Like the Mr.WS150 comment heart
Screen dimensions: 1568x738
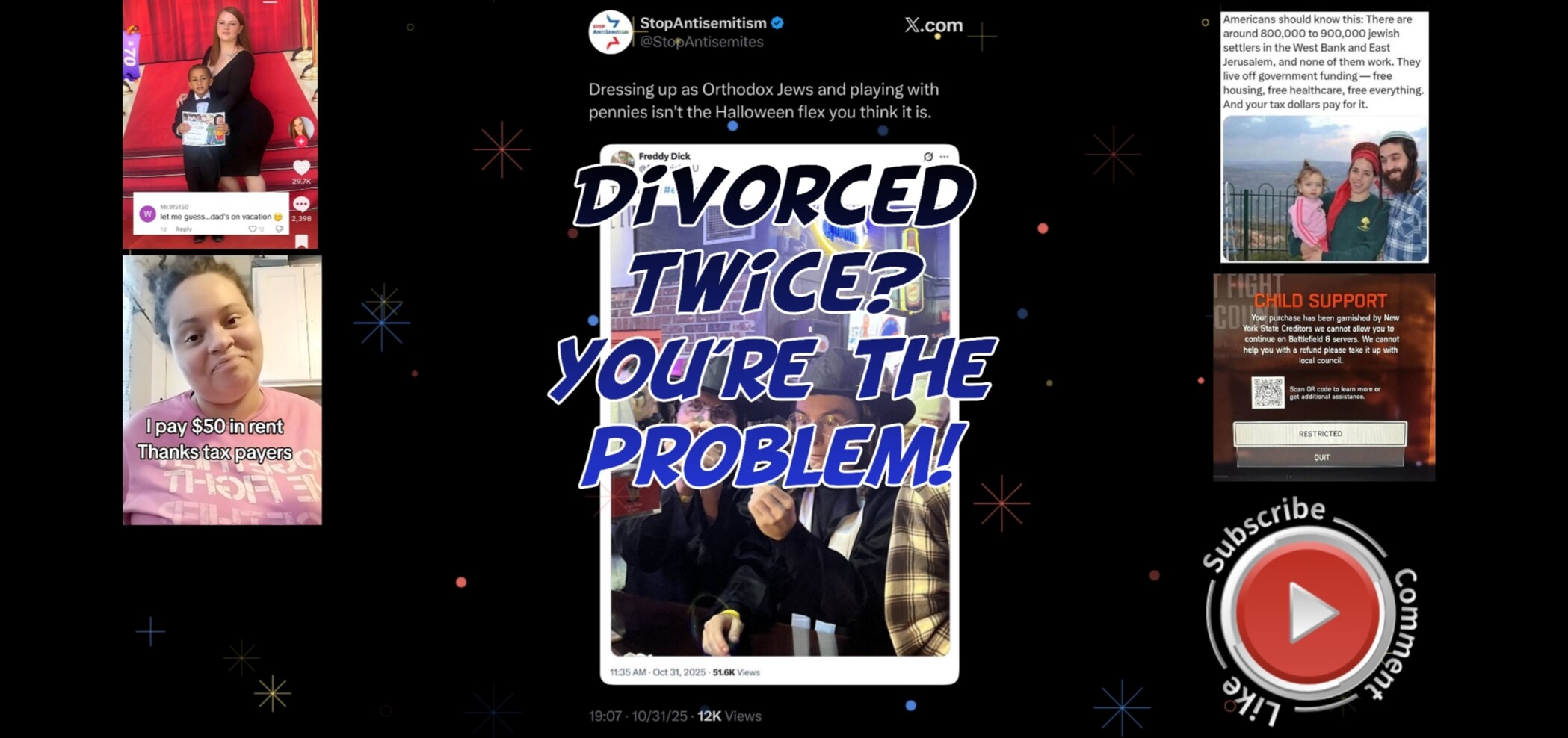(x=253, y=229)
